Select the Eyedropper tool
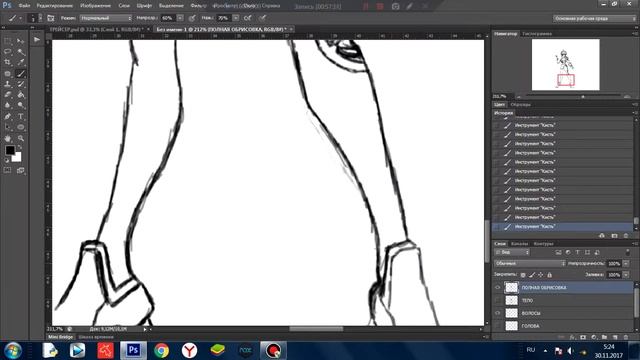 click(x=20, y=62)
